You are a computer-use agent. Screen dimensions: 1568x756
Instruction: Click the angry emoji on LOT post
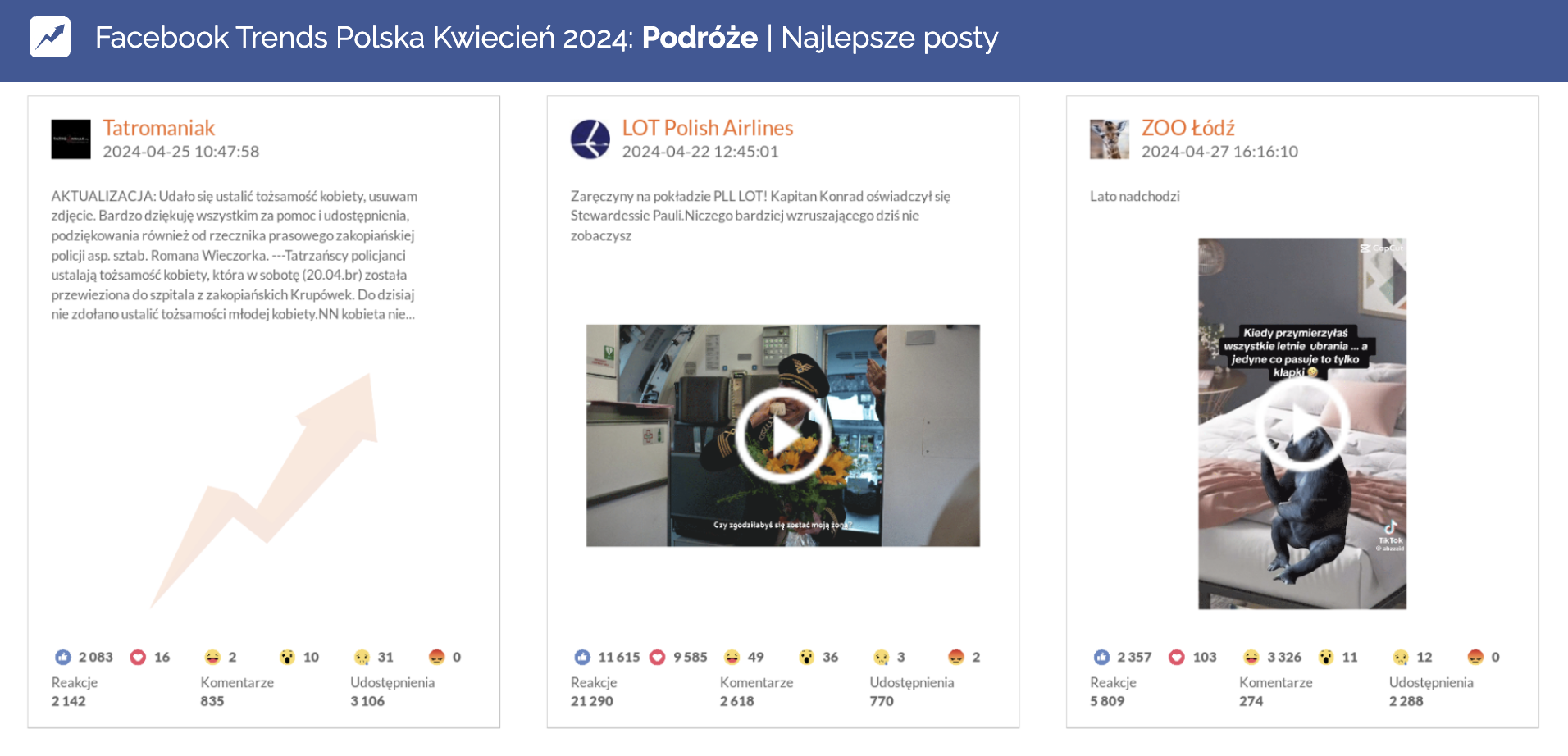pyautogui.click(x=955, y=657)
